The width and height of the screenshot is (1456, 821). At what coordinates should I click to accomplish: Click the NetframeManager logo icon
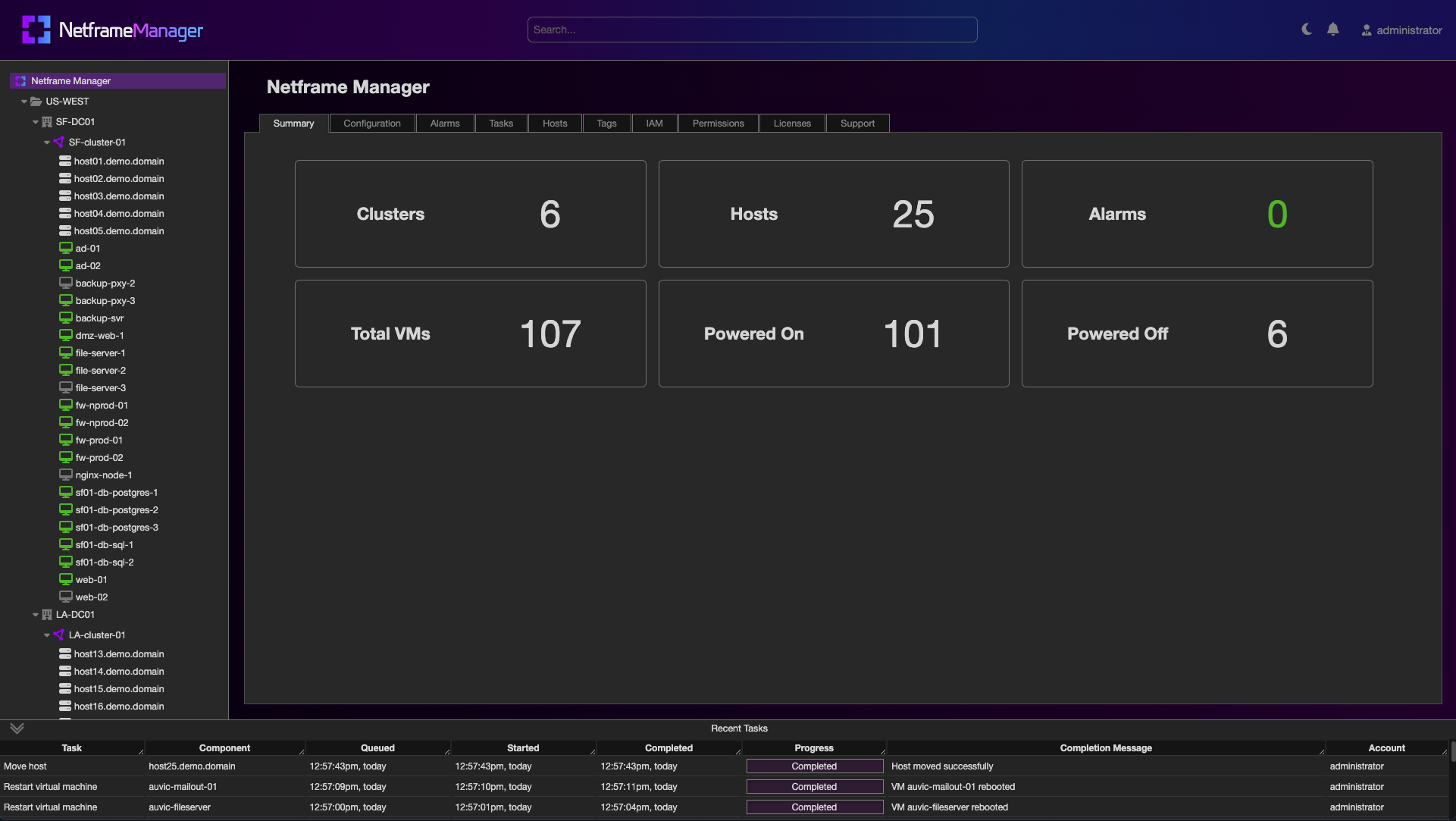[36, 30]
